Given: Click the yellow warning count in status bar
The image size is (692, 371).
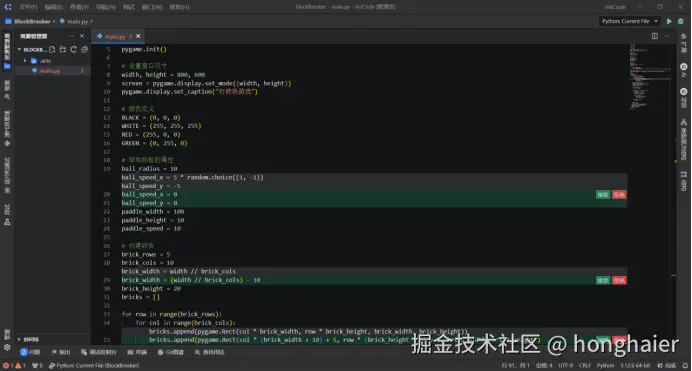Looking at the screenshot, I should (x=21, y=366).
